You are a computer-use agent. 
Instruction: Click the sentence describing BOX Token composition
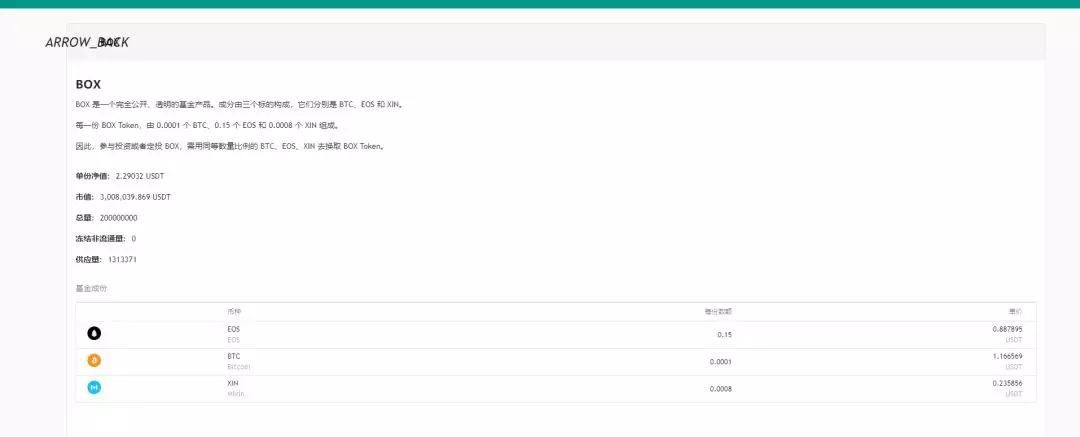(x=207, y=126)
